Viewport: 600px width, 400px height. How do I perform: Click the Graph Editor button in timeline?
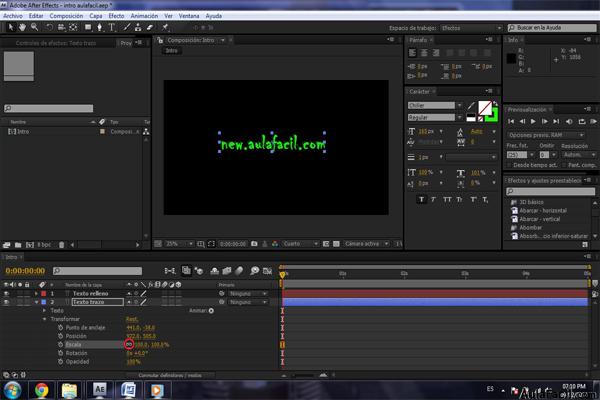tap(267, 271)
